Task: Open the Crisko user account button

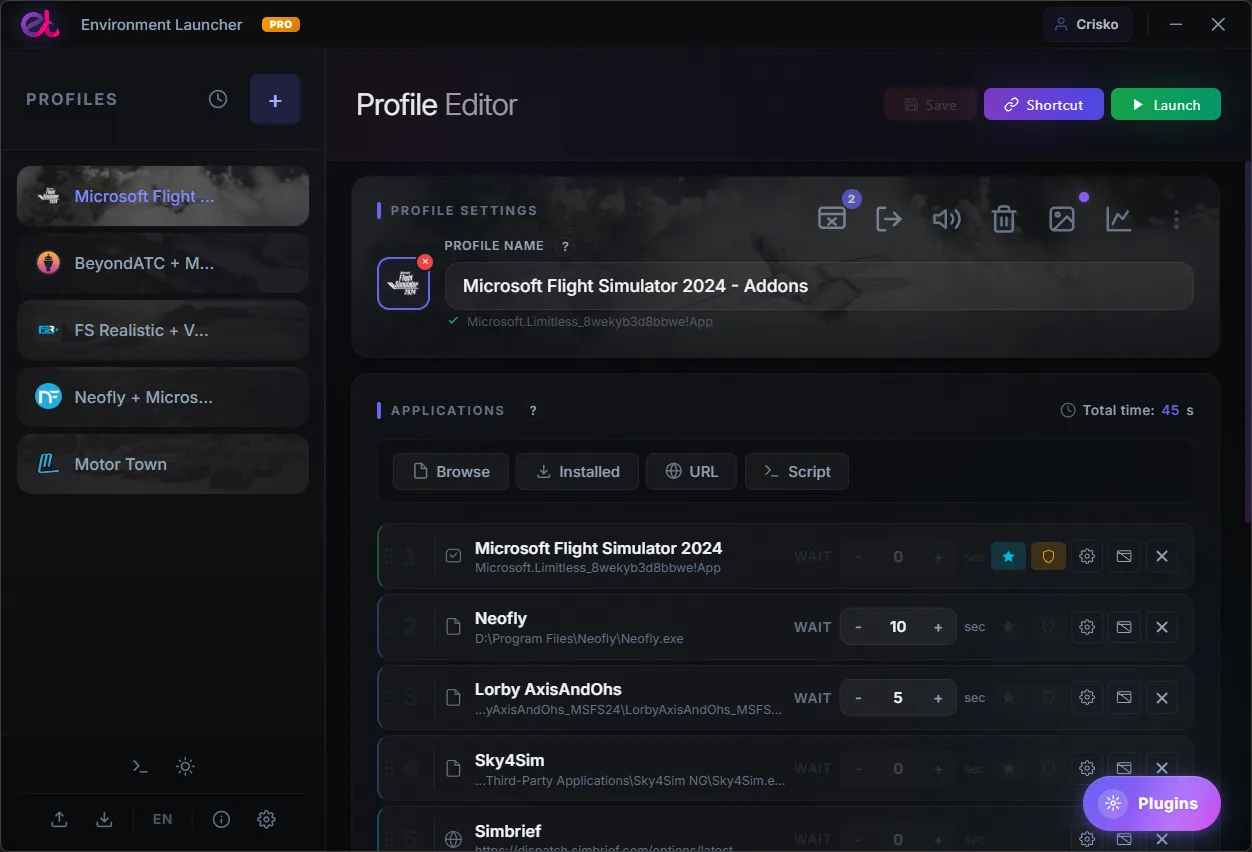Action: (x=1088, y=24)
